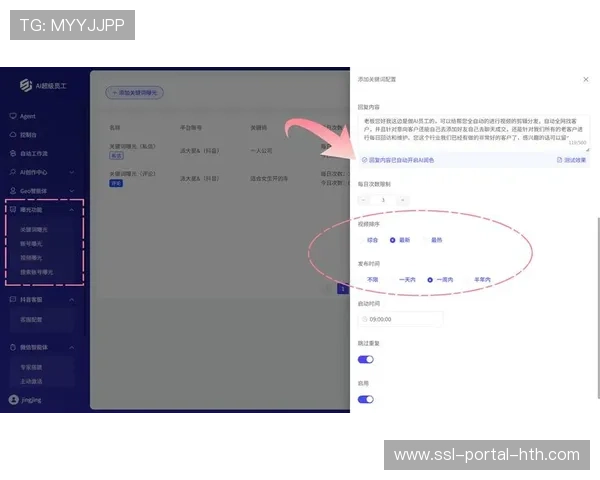This screenshot has height=480, width=600.
Task: Click the jingjing user avatar icon
Action: click(x=13, y=400)
